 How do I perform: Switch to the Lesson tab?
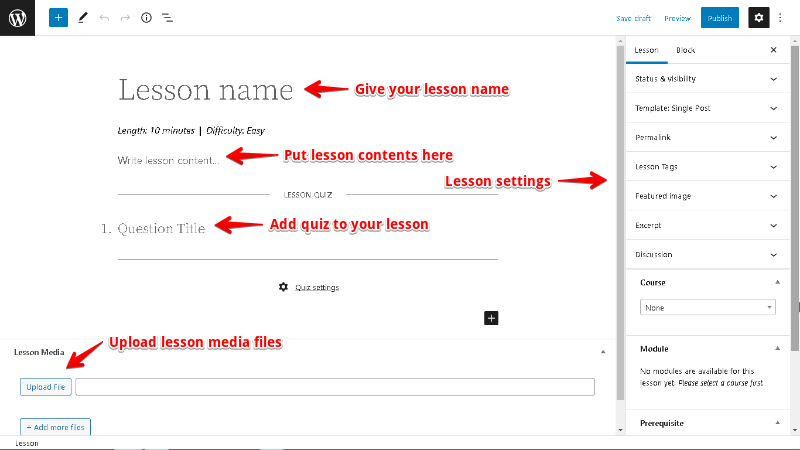point(646,50)
